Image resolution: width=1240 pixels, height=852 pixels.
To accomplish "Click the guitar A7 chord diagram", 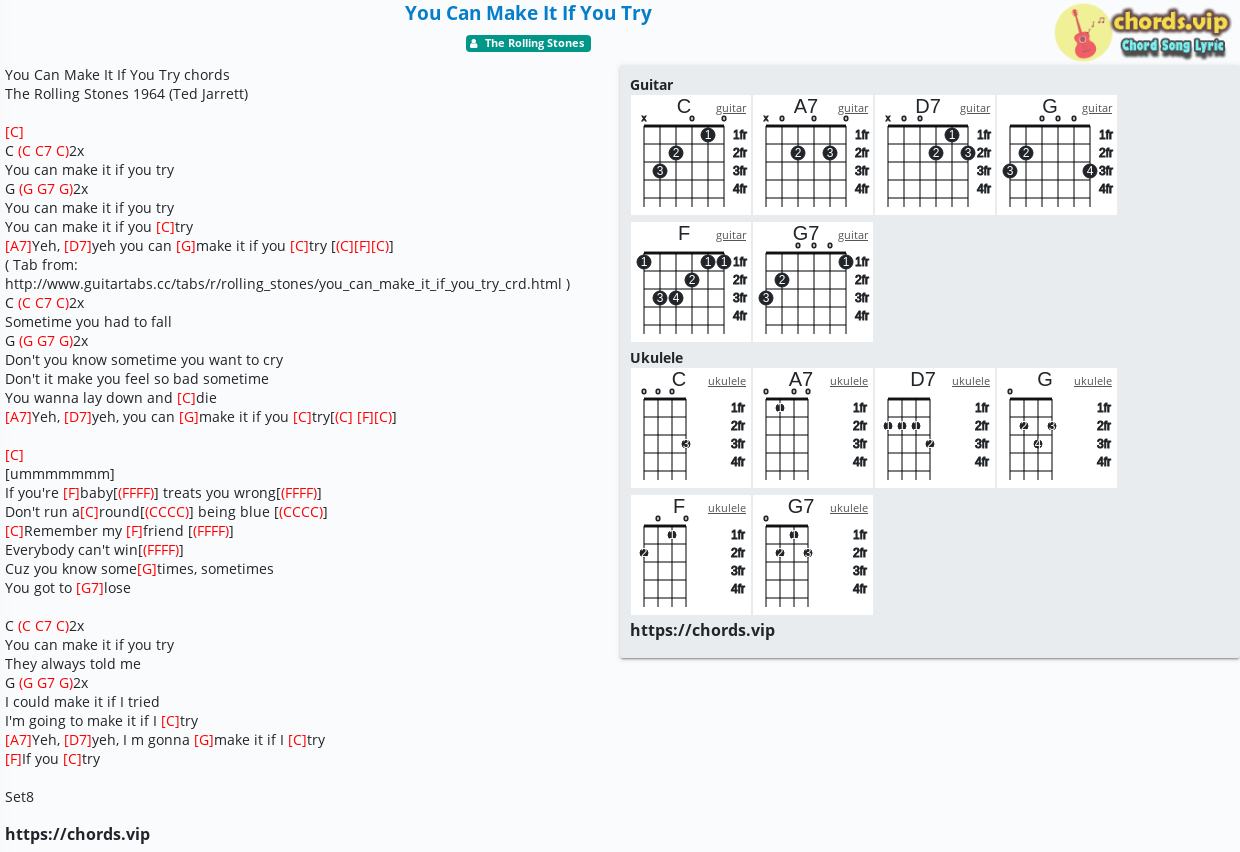I will (x=813, y=155).
